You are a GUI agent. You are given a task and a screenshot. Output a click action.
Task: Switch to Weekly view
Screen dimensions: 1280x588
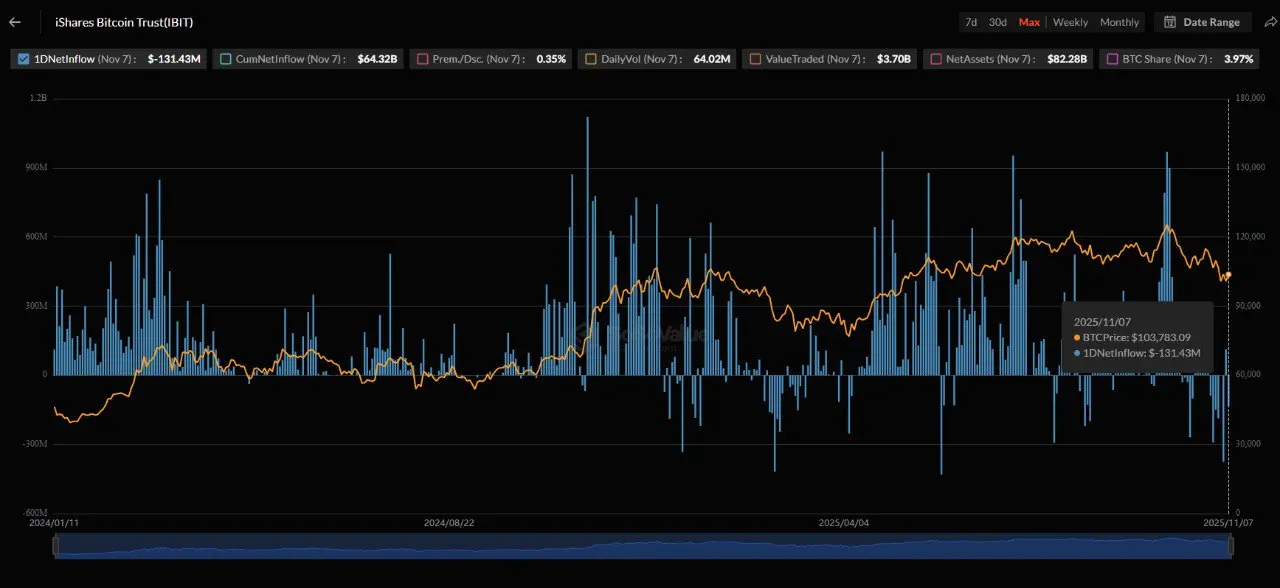point(1069,21)
